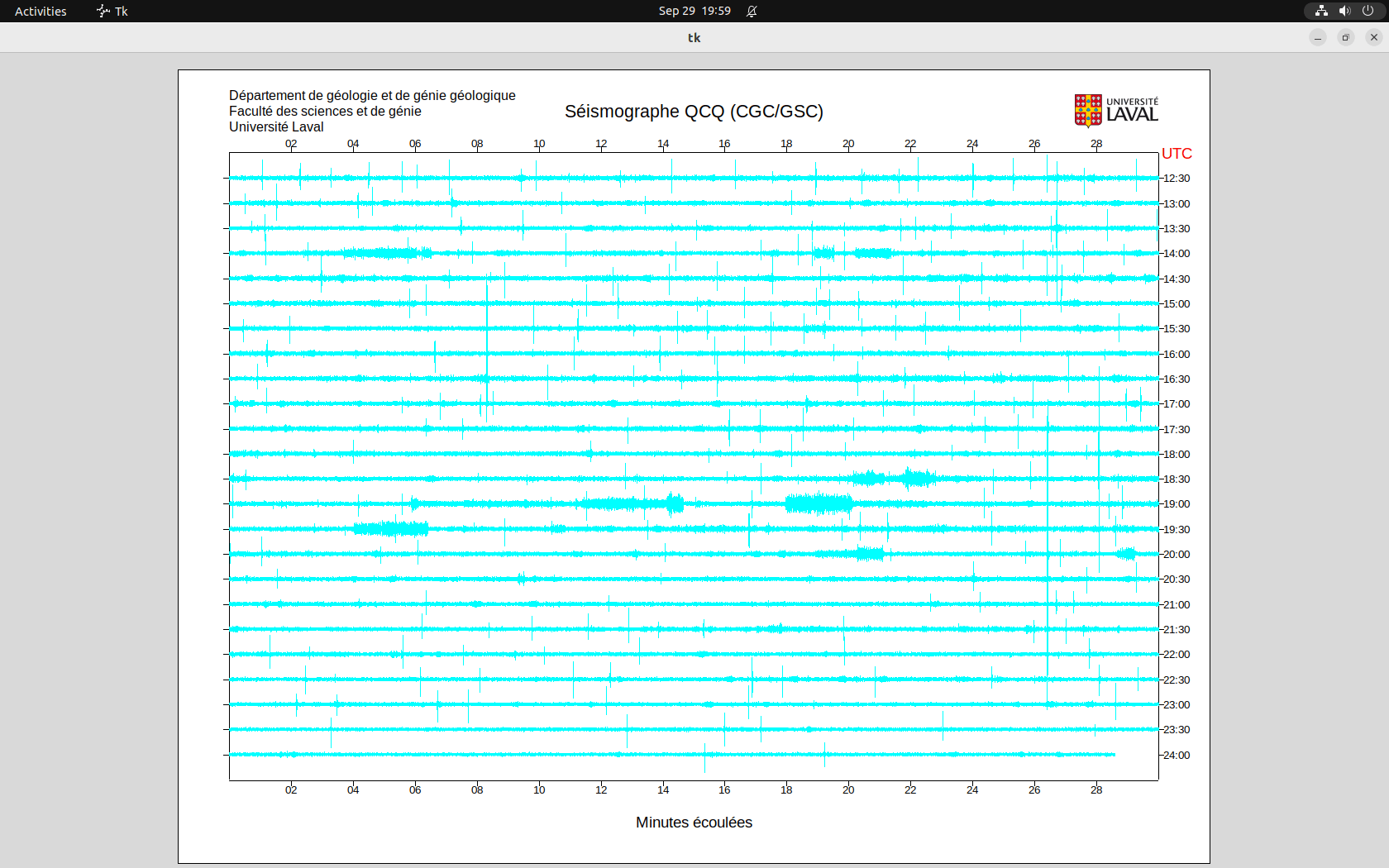Close the tk window
1389x868 pixels.
[x=1374, y=37]
